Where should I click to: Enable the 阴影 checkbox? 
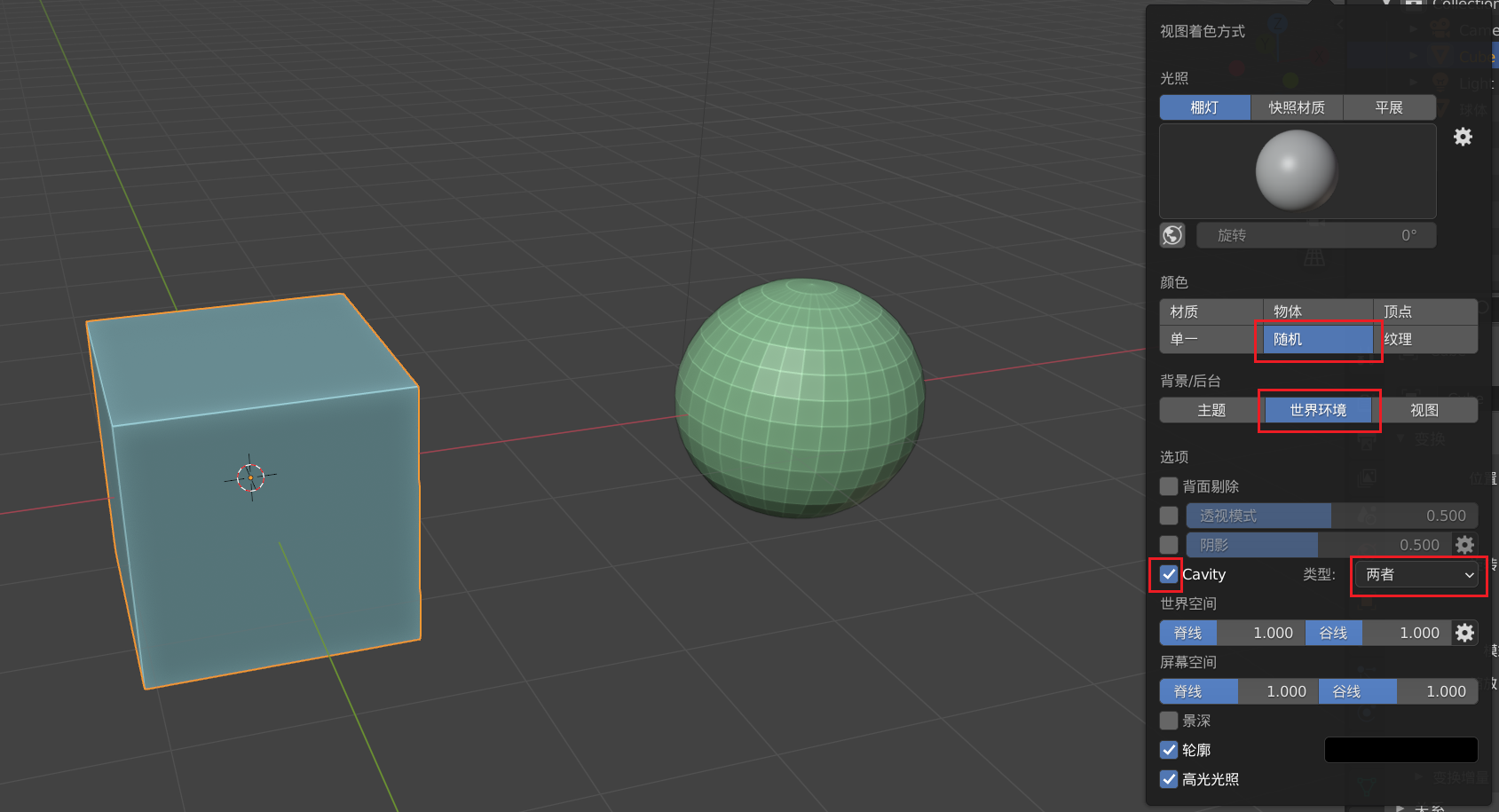pos(1169,545)
